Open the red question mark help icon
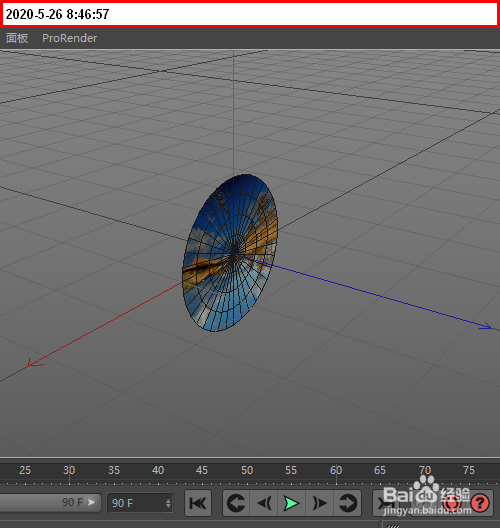 coord(480,503)
